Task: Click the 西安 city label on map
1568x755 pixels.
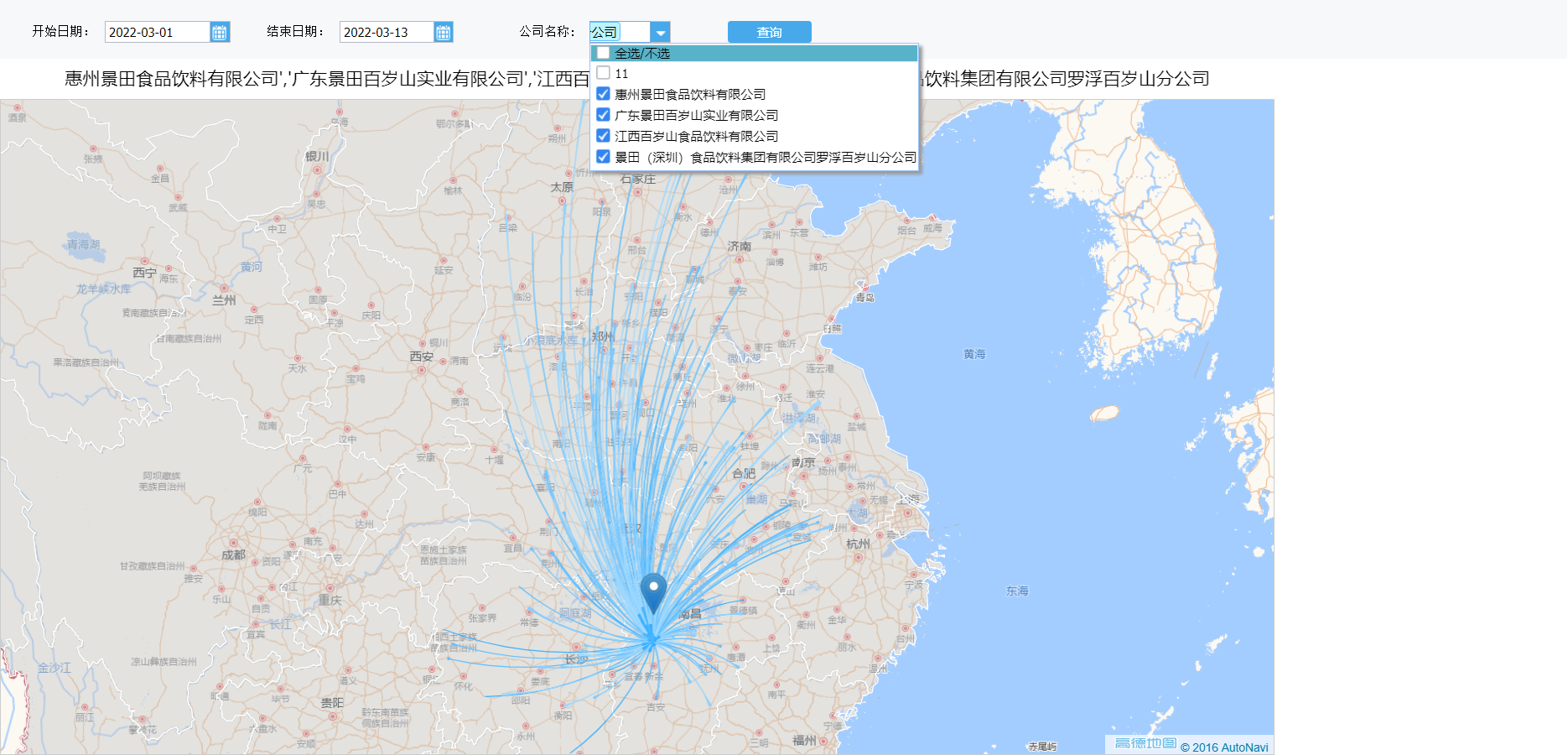Action: pyautogui.click(x=421, y=357)
